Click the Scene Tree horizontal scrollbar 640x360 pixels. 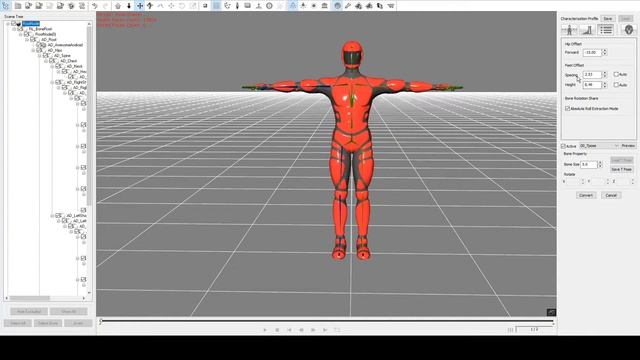click(29, 298)
